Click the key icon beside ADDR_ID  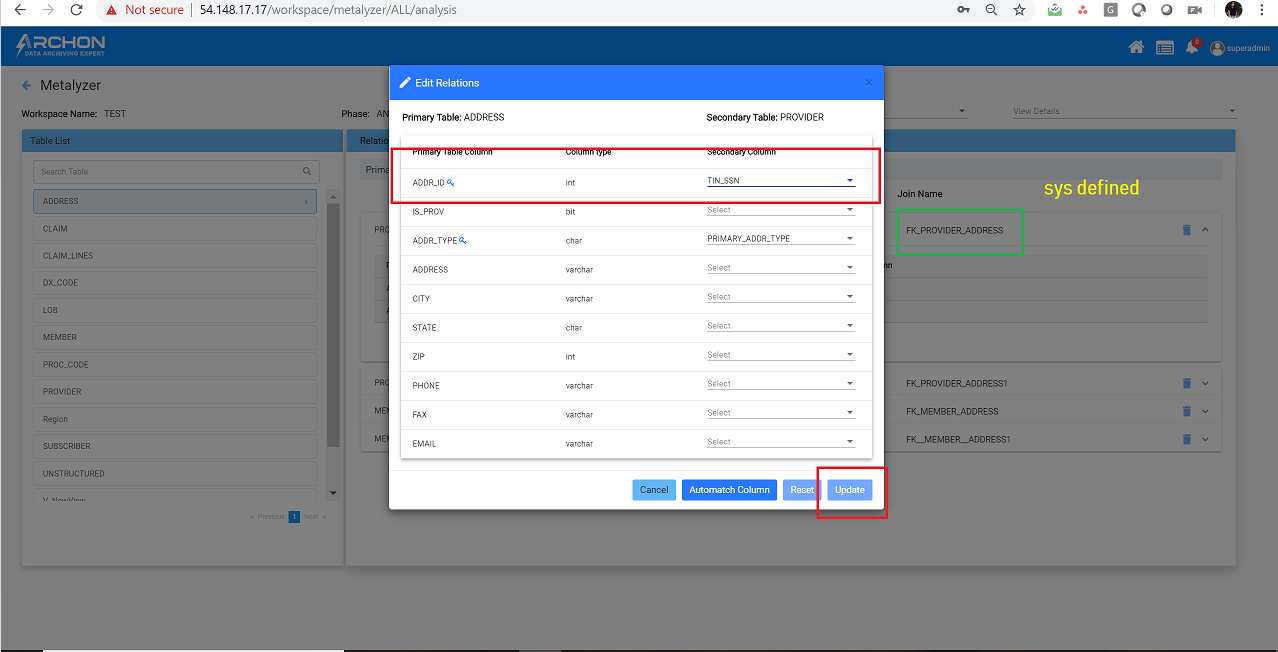[x=451, y=182]
